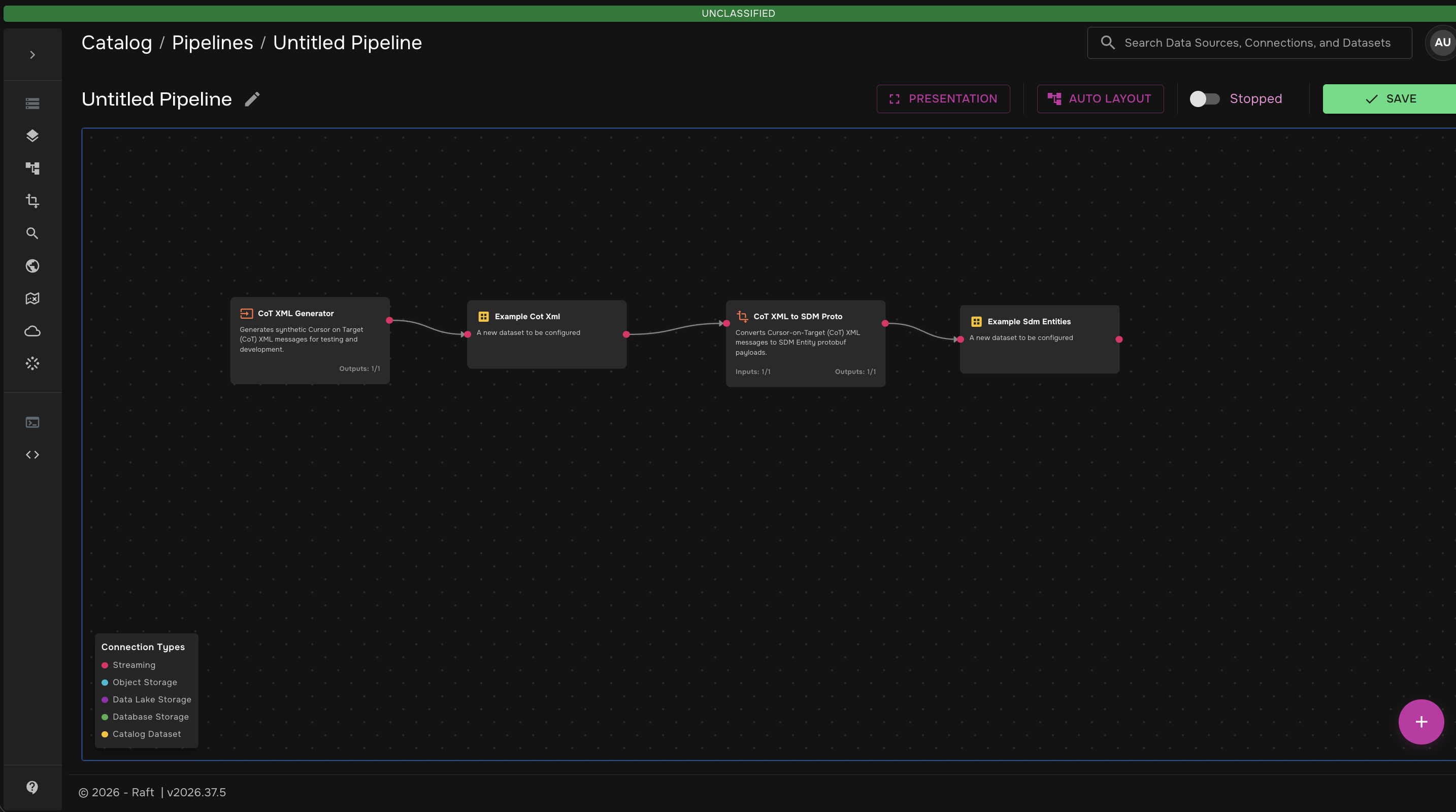The width and height of the screenshot is (1456, 812).
Task: Click the Example Cot Xml dataset icon
Action: [483, 317]
